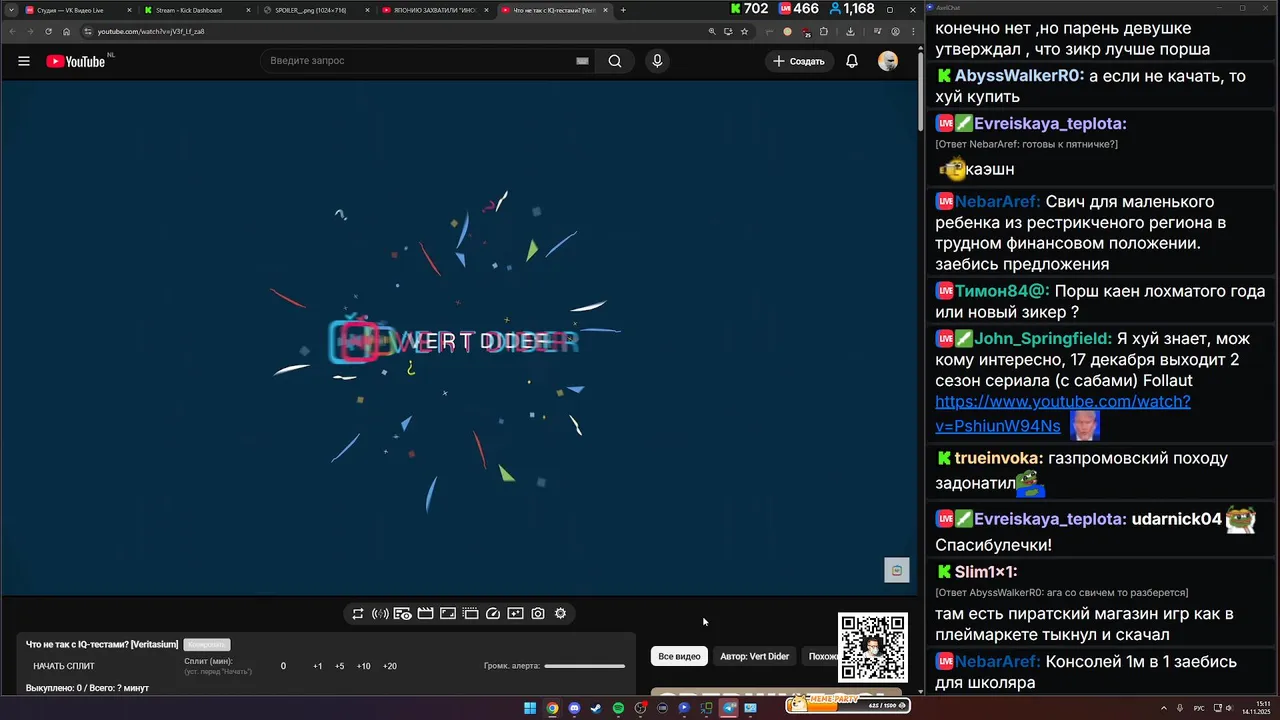Open the browser downloads icon
This screenshot has width=1280, height=720.
(850, 31)
